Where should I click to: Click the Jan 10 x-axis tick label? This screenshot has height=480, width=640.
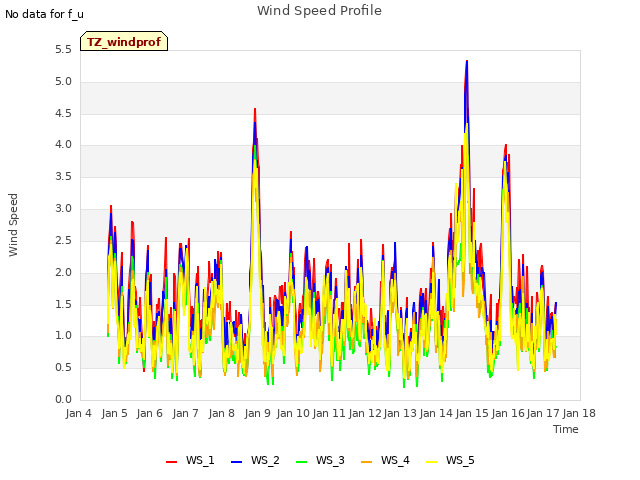point(293,413)
